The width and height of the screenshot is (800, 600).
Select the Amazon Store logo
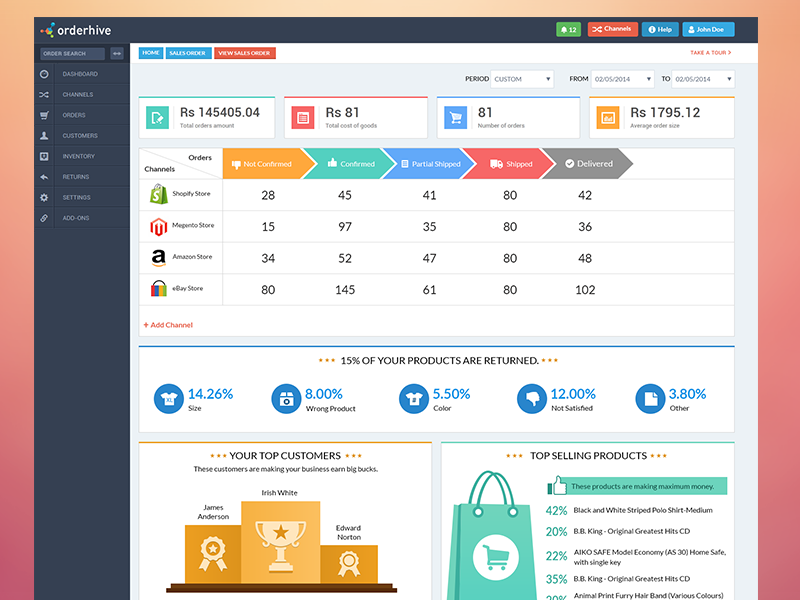159,258
